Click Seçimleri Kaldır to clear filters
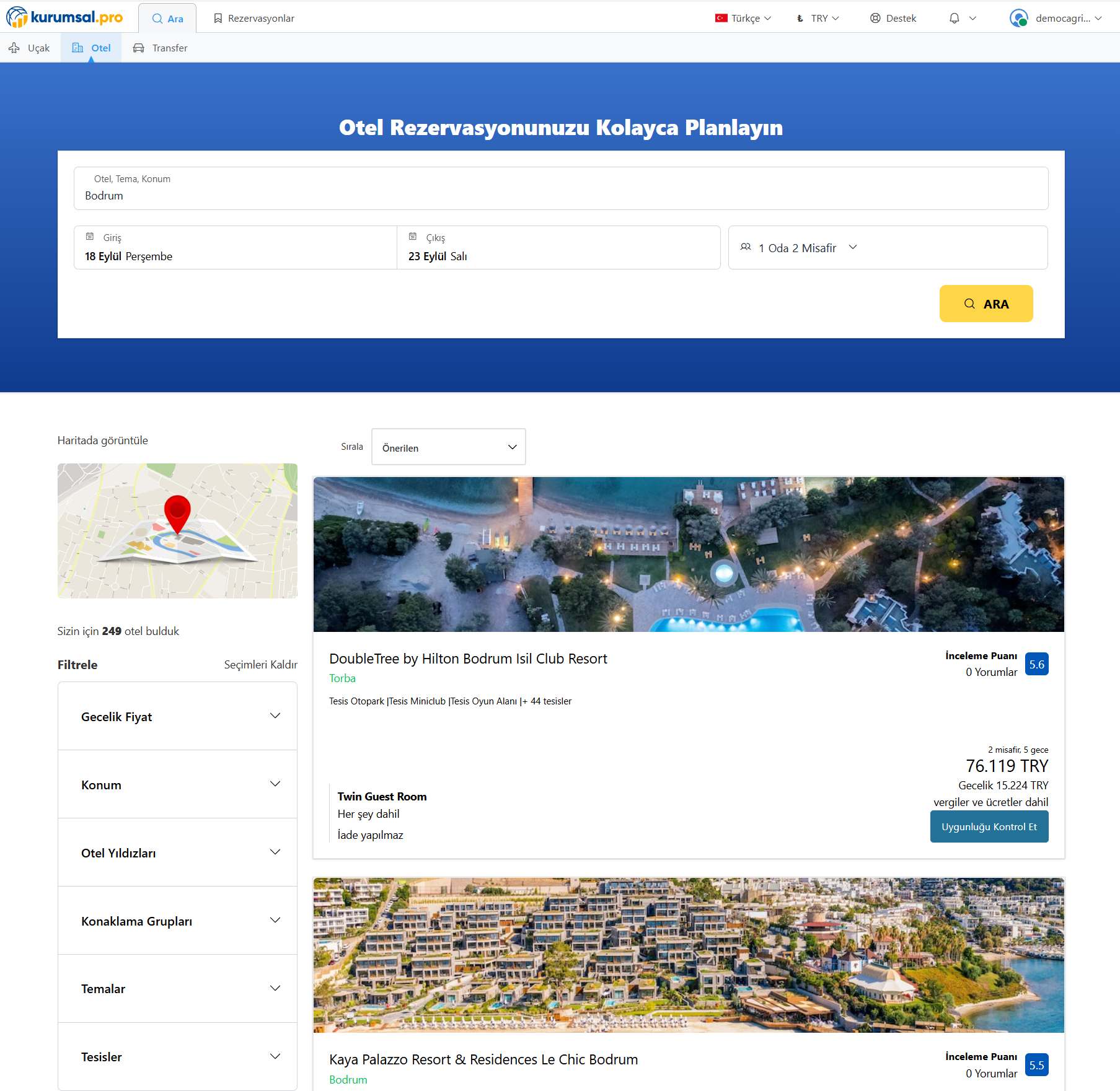 tap(261, 665)
